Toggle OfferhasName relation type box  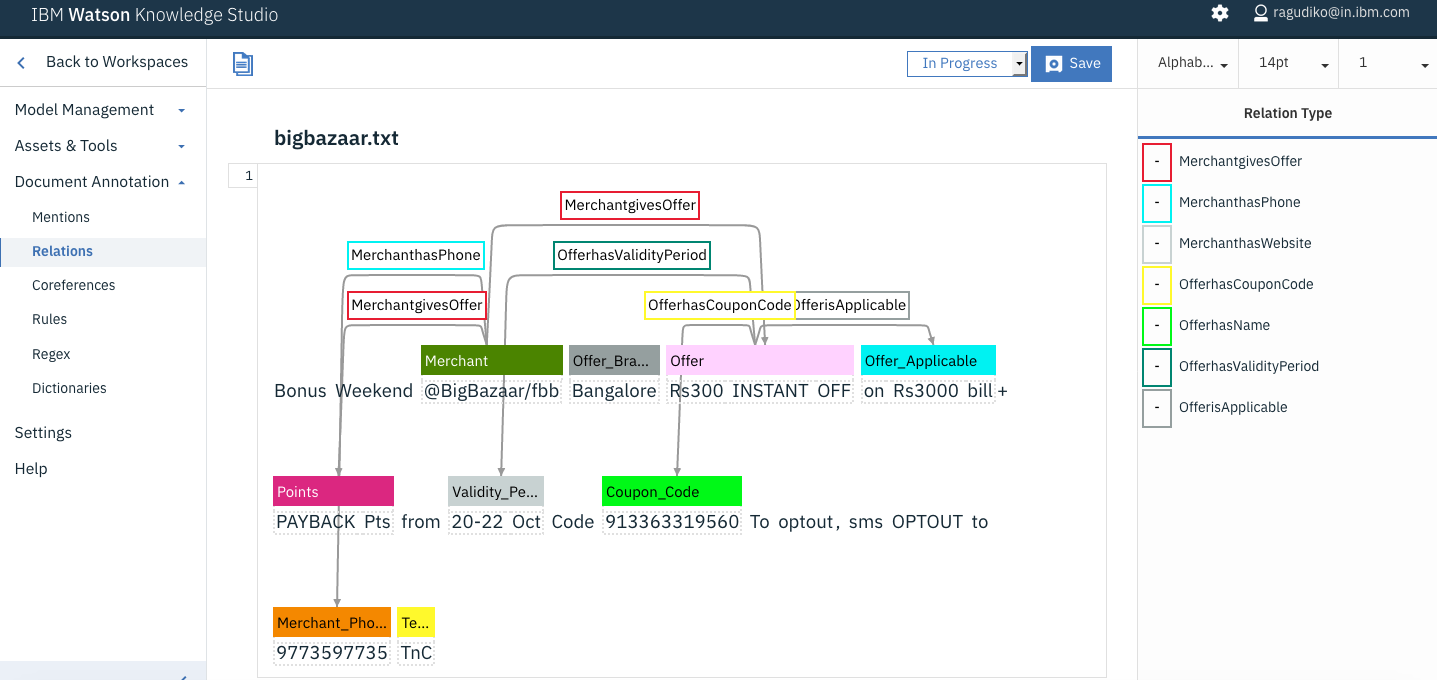click(x=1157, y=325)
